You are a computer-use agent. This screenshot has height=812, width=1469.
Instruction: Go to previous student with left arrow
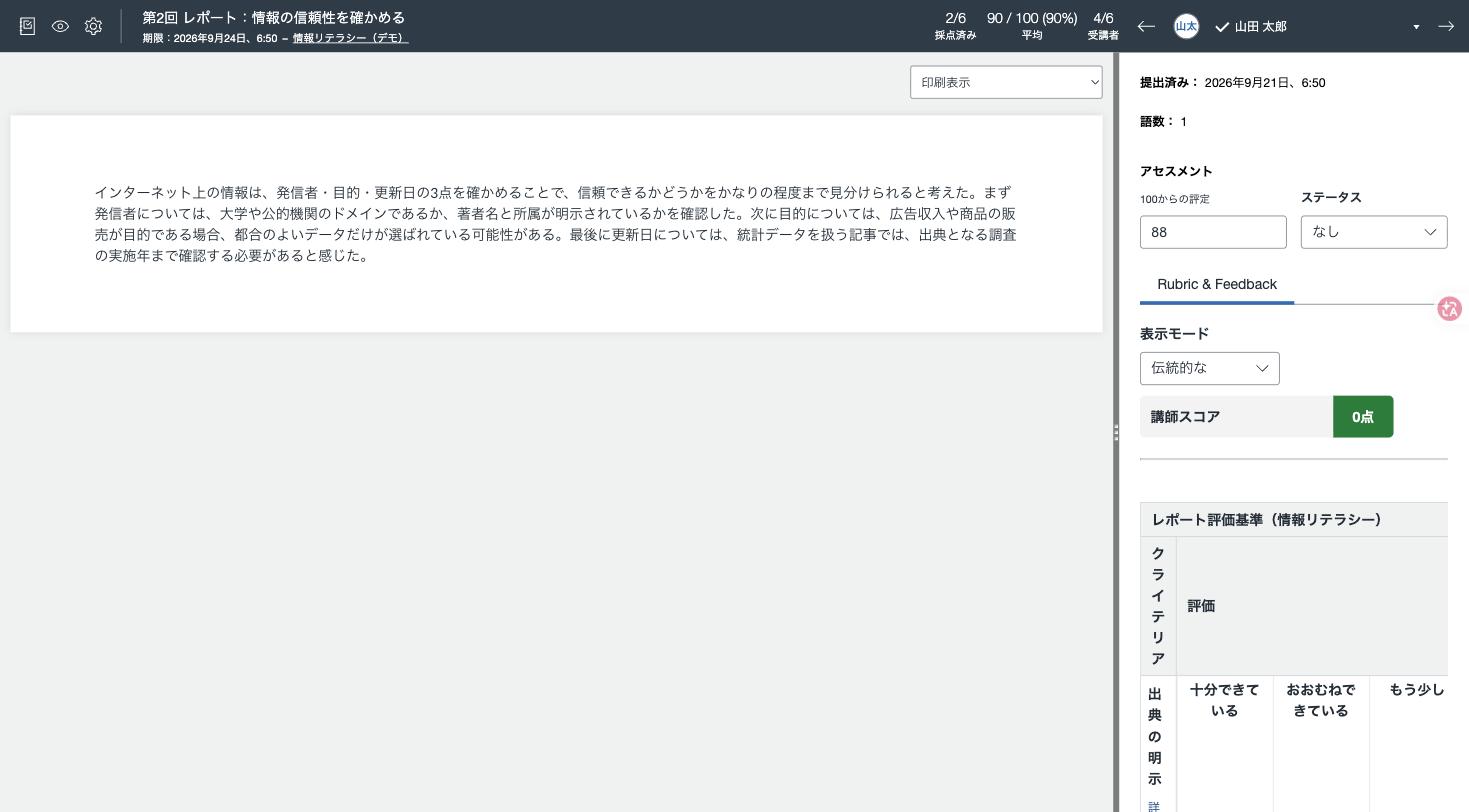coord(1146,26)
